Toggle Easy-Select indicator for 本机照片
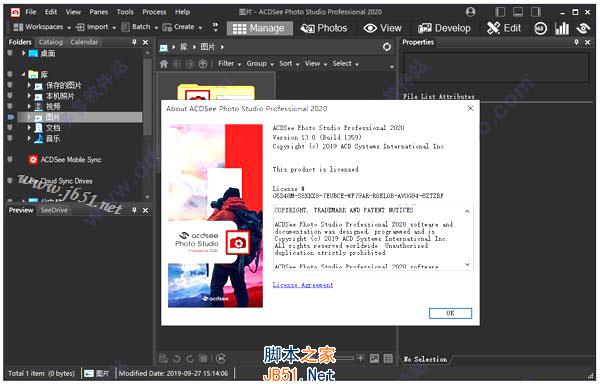Viewport: 600px width, 384px height. [x=10, y=96]
